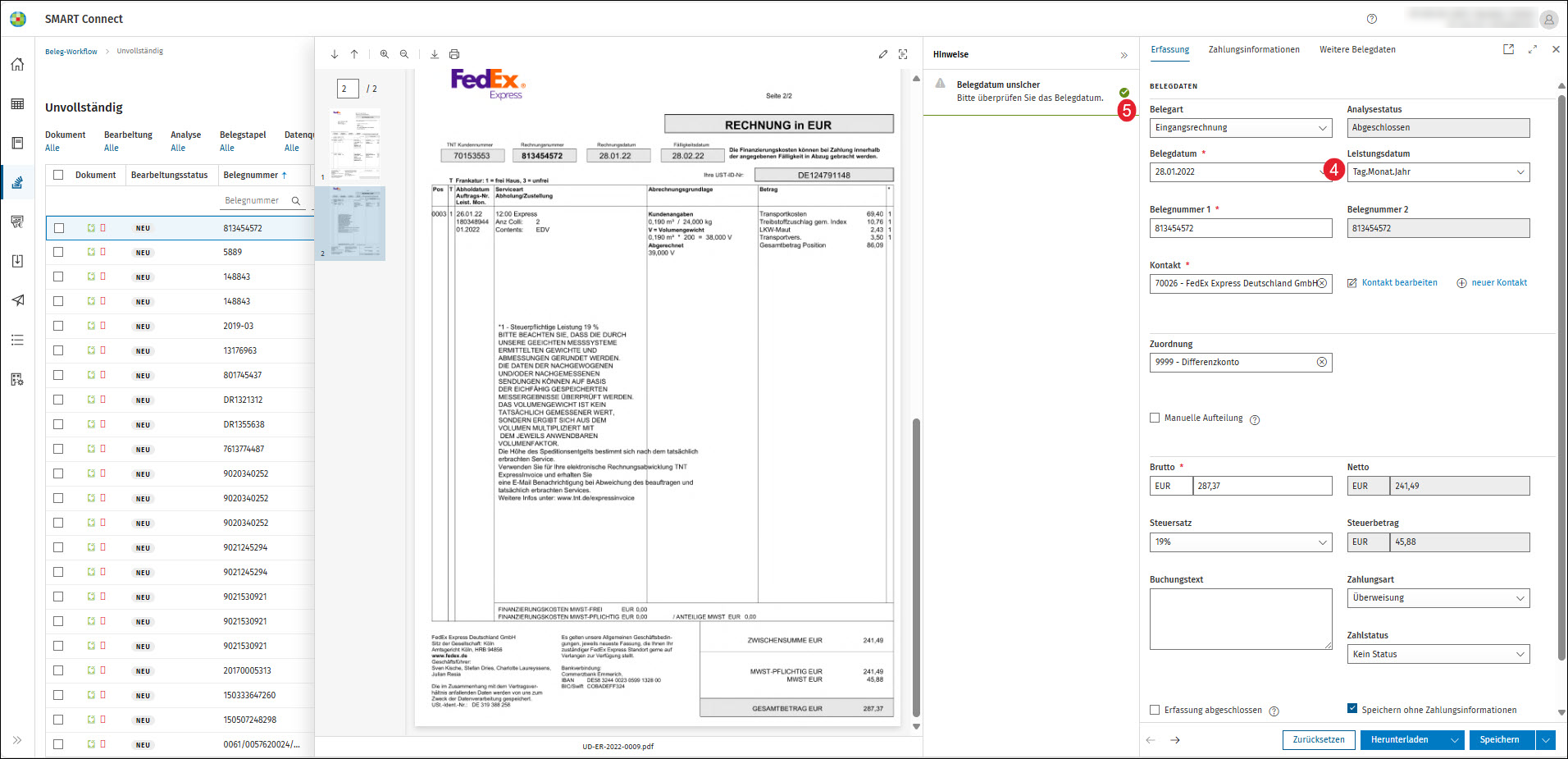Zoom out of the document
The width and height of the screenshot is (1568, 759).
coord(404,54)
